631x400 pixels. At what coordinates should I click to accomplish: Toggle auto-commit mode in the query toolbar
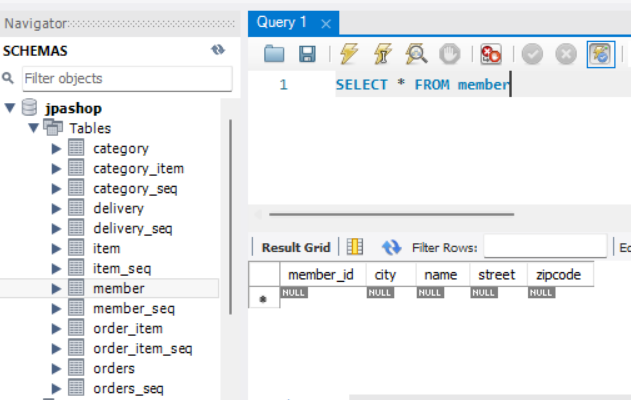coord(600,54)
